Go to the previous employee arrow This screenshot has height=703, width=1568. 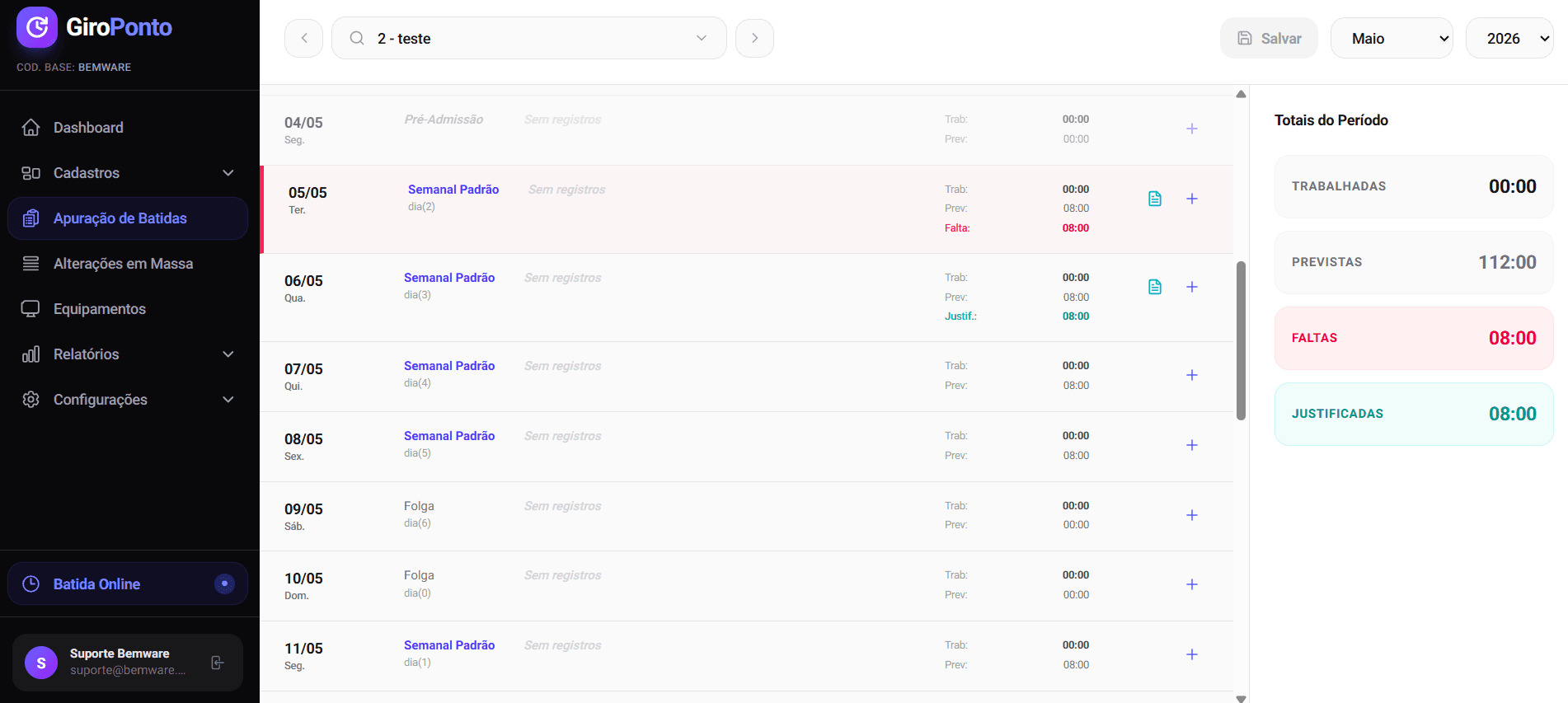click(x=303, y=39)
